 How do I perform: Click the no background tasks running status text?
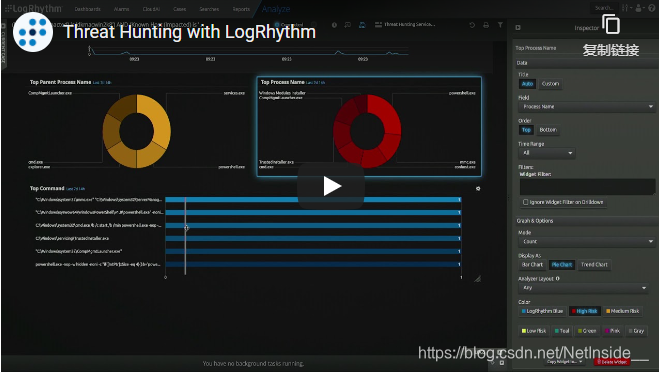pyautogui.click(x=253, y=364)
